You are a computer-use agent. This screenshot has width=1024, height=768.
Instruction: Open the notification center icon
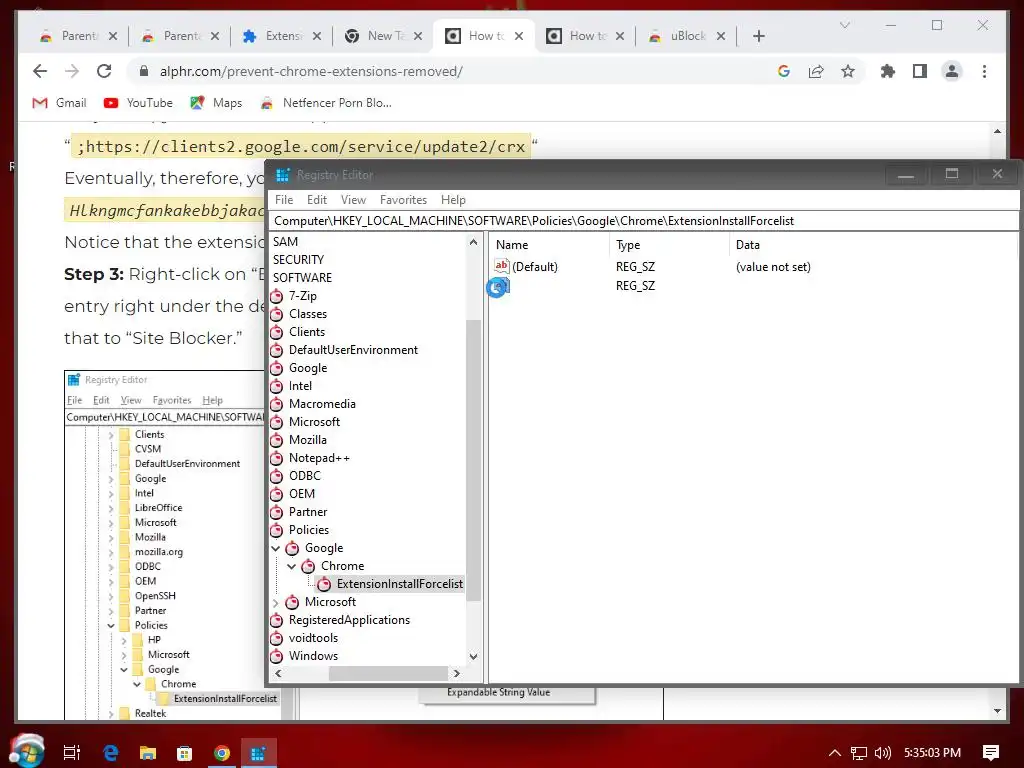point(991,753)
